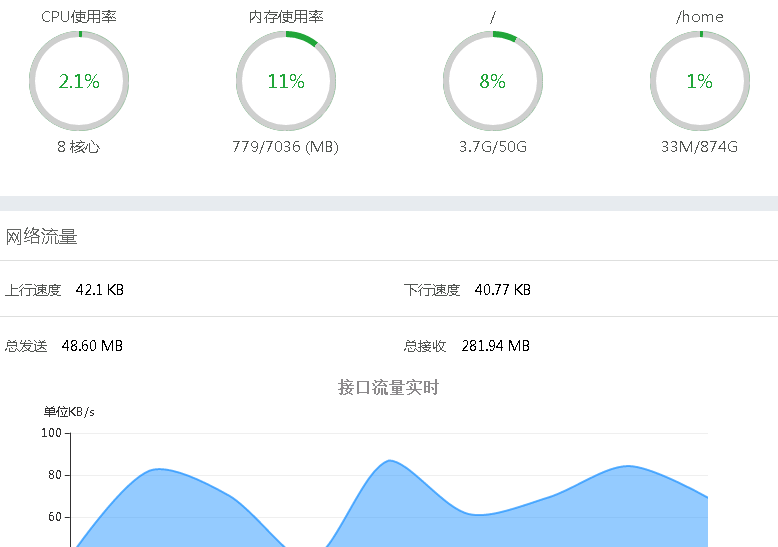Click the root partition 8% gauge
This screenshot has height=547, width=778.
[493, 81]
